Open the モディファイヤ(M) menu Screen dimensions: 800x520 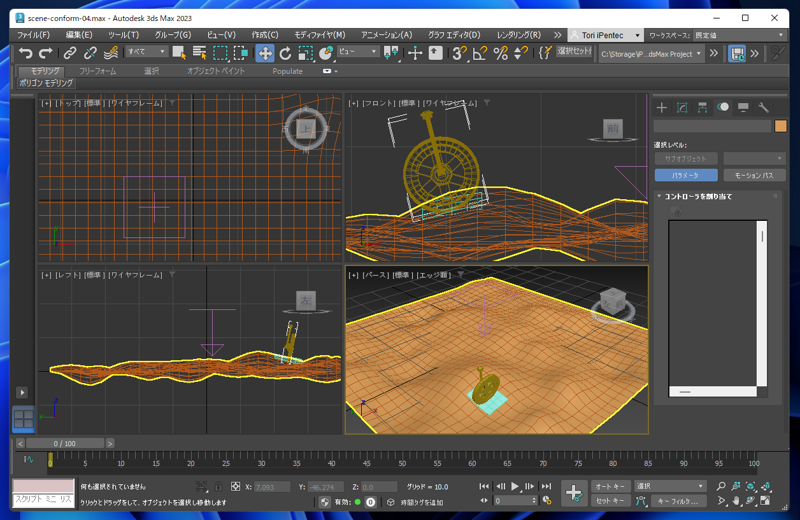pos(319,35)
